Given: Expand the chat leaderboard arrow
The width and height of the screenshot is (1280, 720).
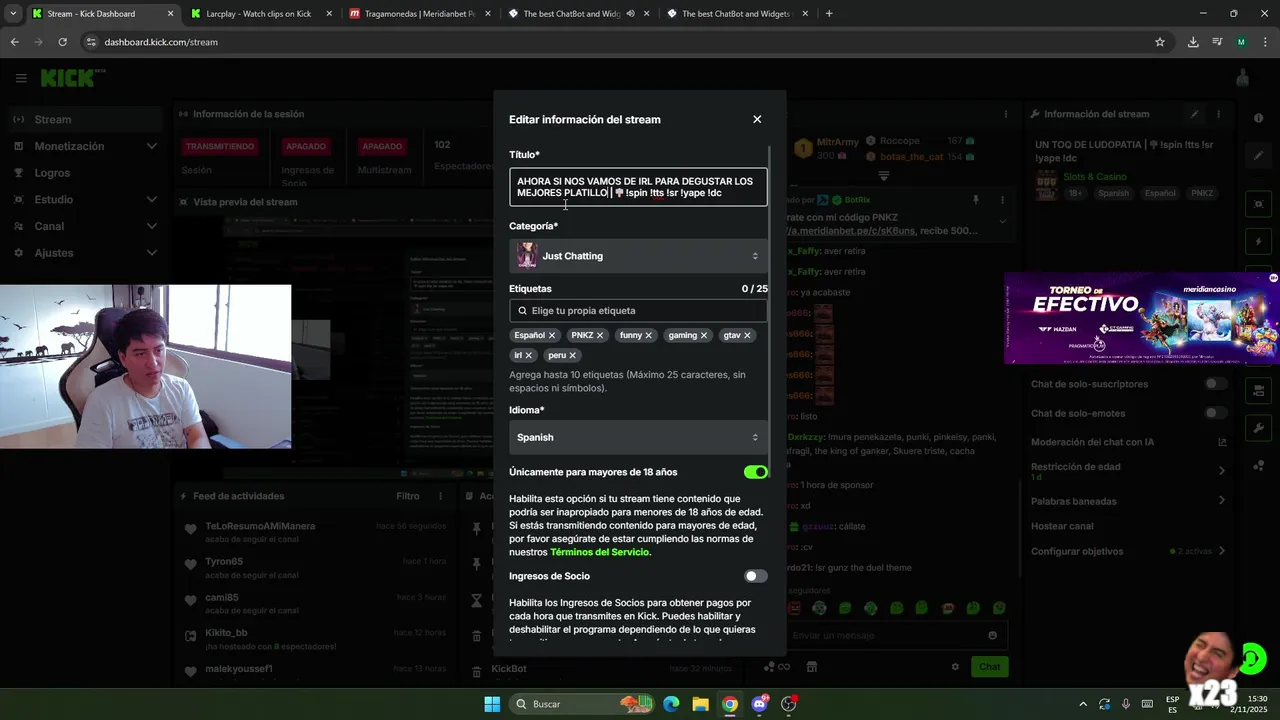Looking at the screenshot, I should click(x=884, y=175).
